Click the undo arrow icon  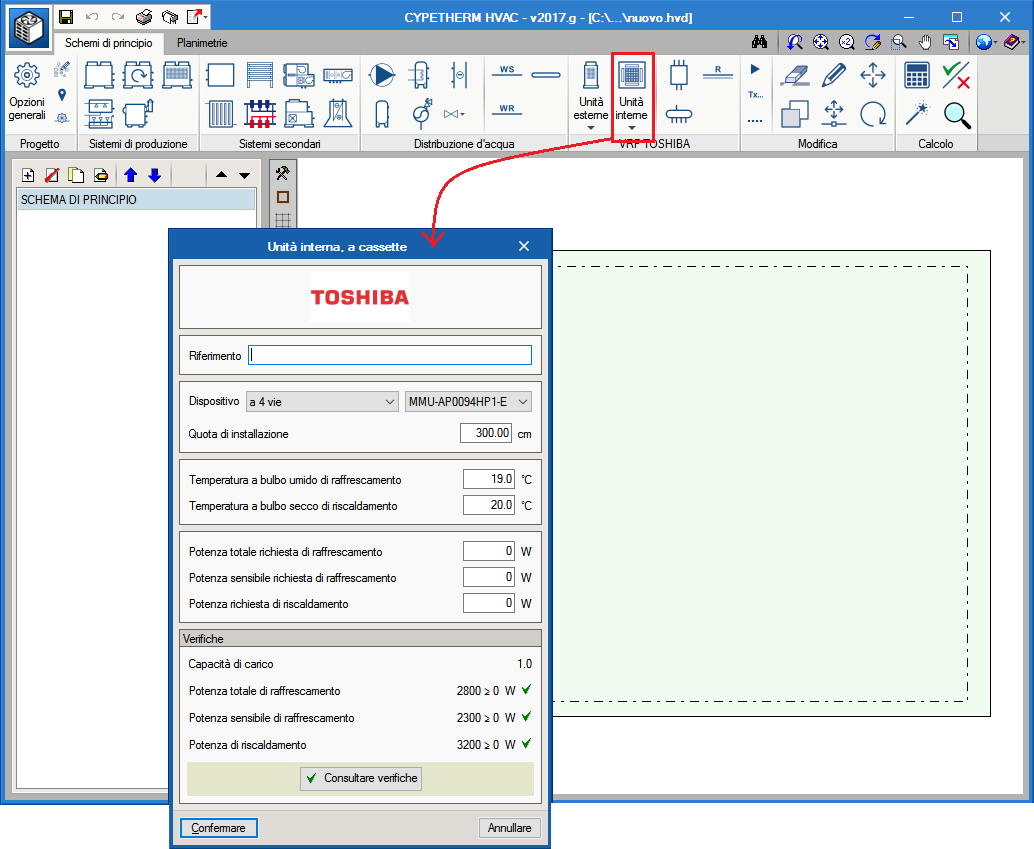click(92, 16)
